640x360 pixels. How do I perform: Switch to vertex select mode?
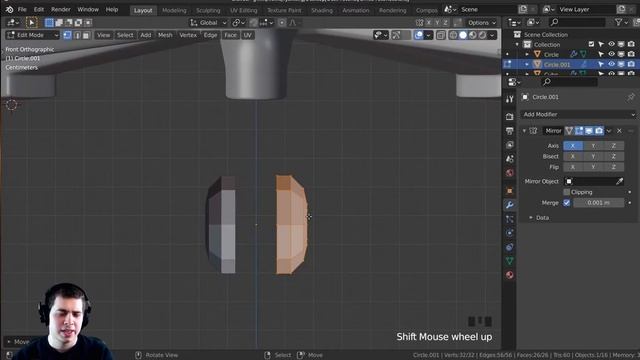click(67, 36)
